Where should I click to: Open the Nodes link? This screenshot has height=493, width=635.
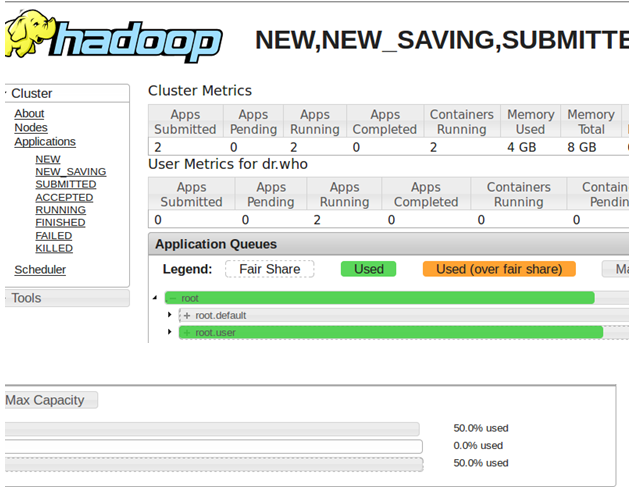[31, 128]
